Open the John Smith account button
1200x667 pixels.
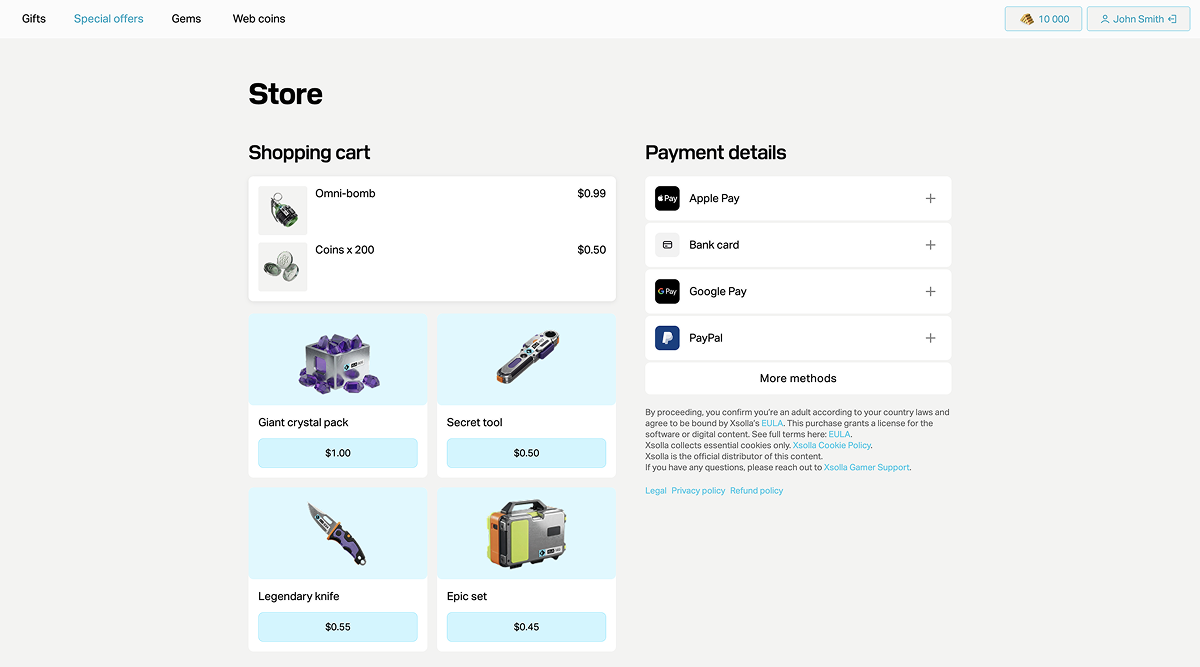pyautogui.click(x=1138, y=19)
